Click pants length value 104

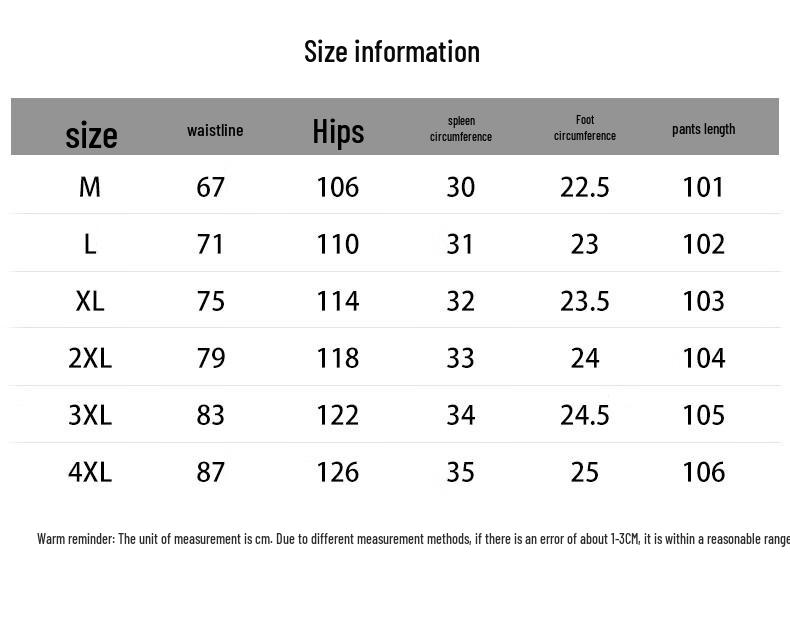(x=703, y=358)
